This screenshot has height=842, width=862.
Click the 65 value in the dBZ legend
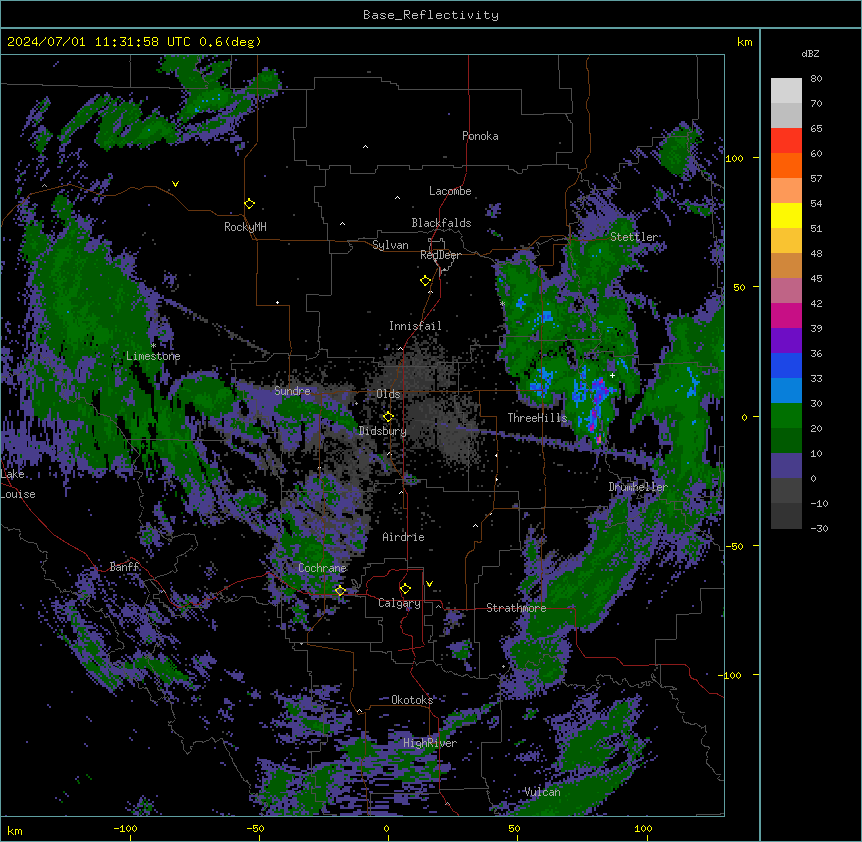point(816,129)
